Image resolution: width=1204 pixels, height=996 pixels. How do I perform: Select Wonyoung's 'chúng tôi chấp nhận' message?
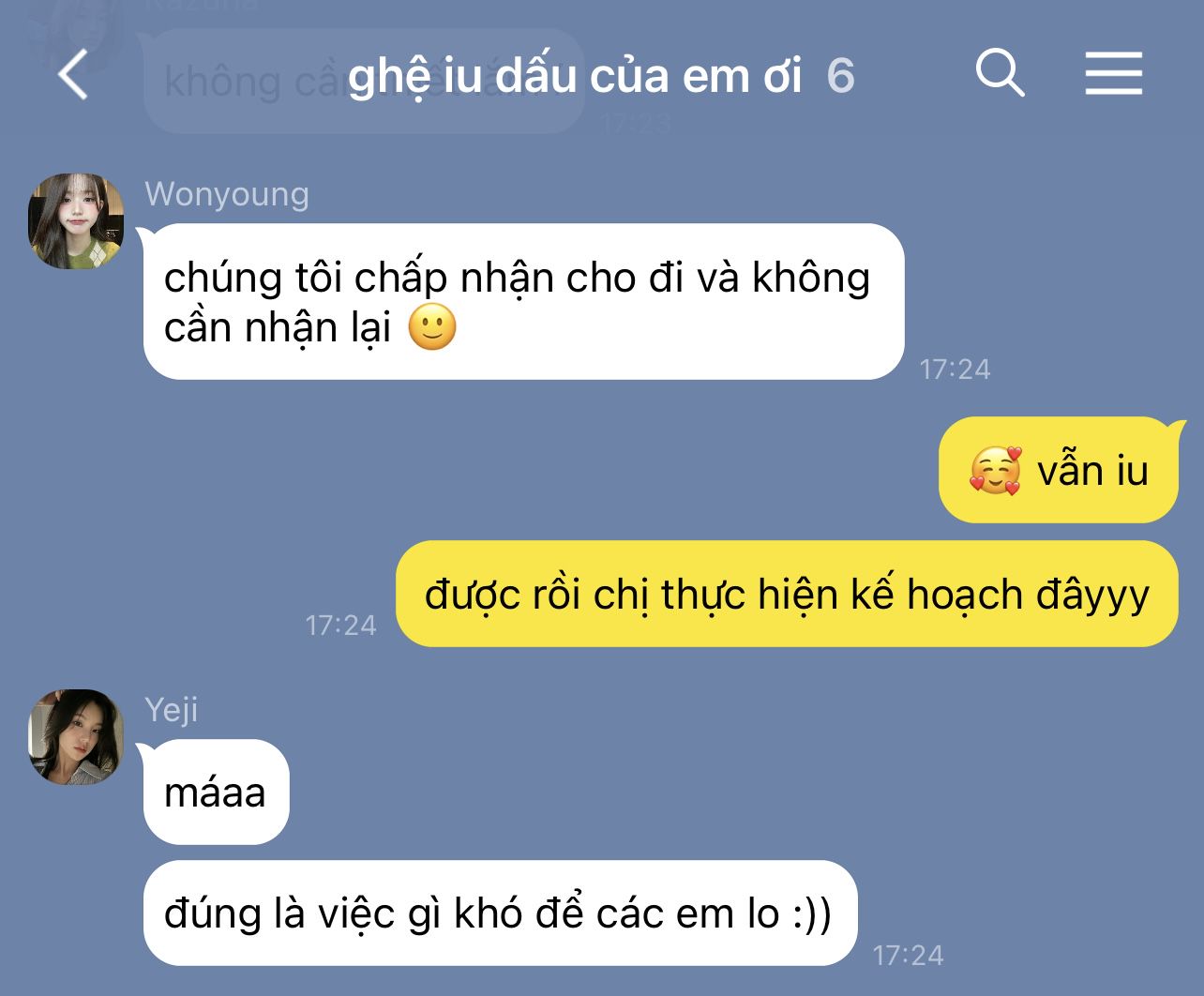523,301
